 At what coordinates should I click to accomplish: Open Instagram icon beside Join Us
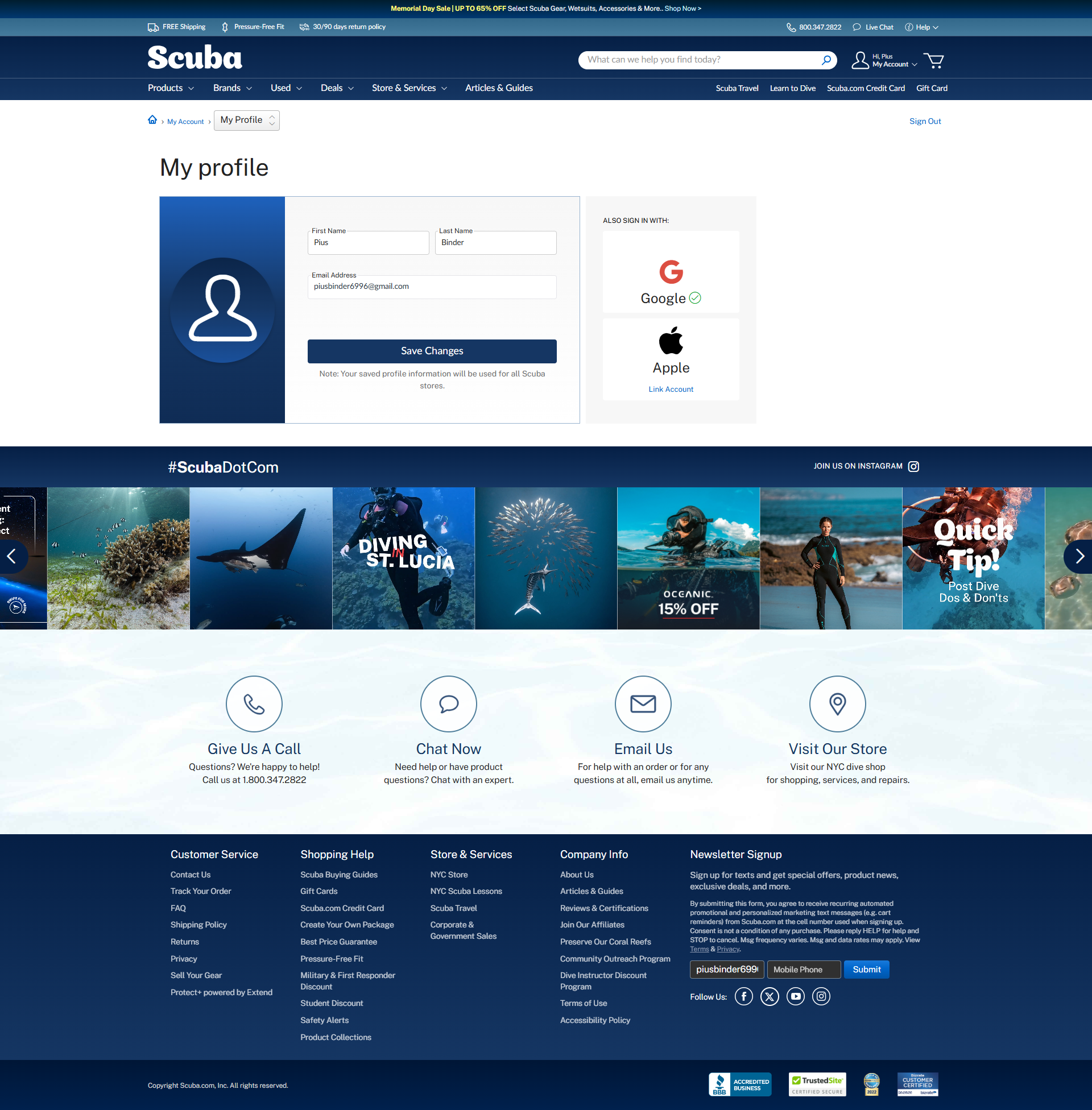point(913,467)
